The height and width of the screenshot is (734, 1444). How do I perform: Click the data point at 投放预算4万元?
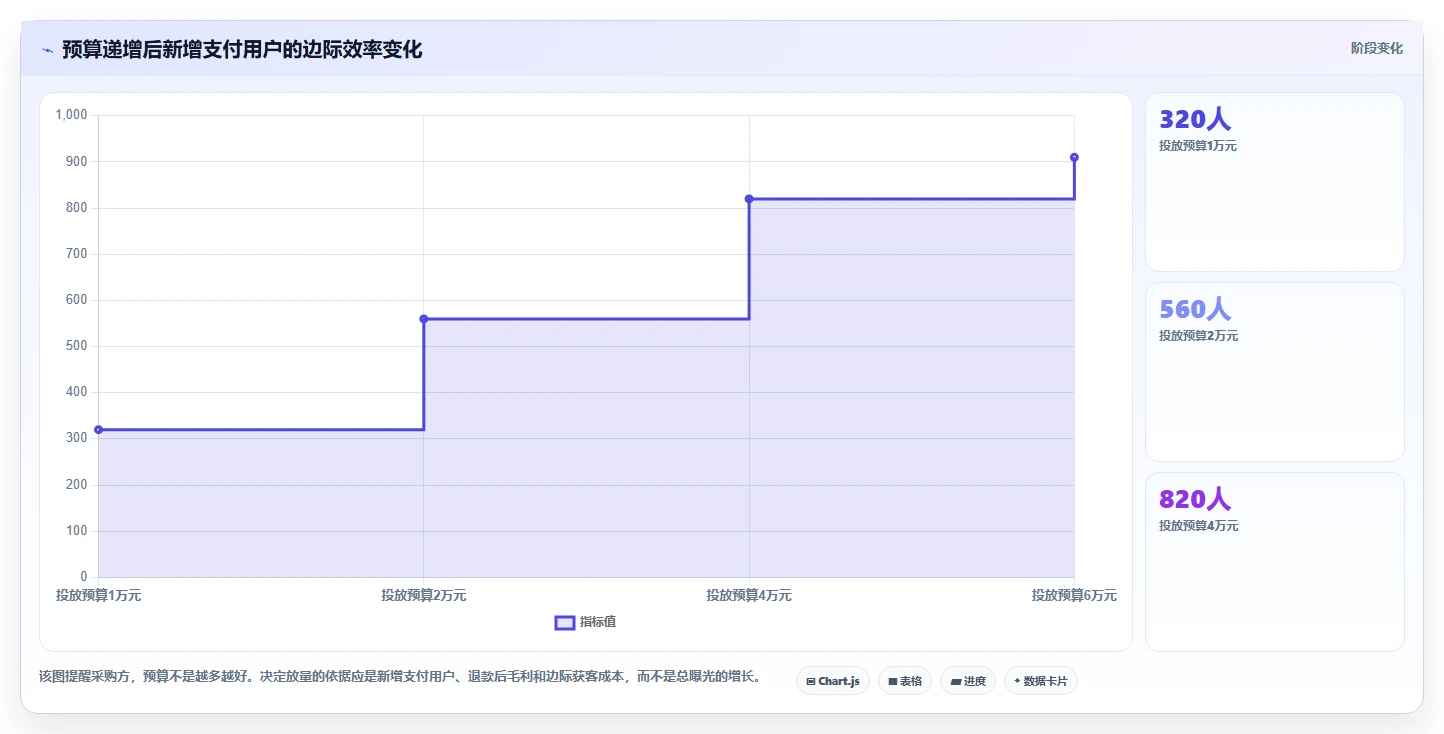pos(749,199)
